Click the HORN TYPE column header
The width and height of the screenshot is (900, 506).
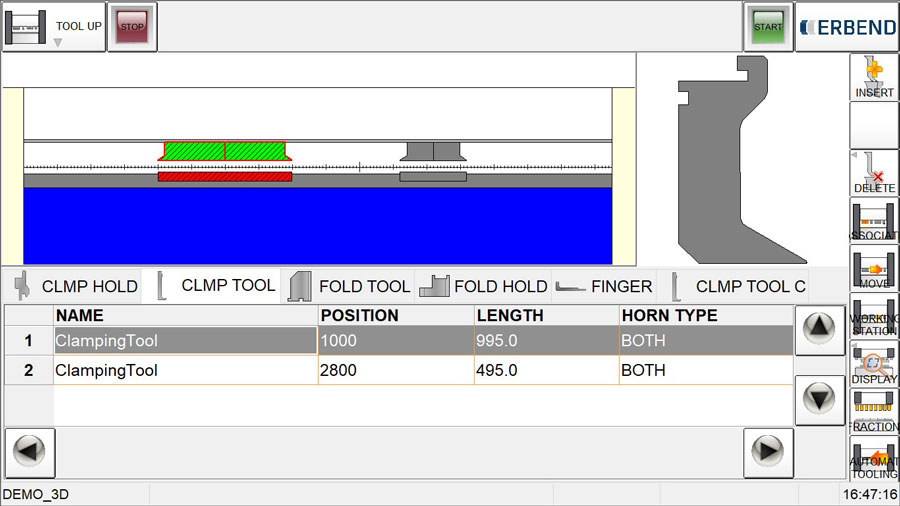click(706, 316)
